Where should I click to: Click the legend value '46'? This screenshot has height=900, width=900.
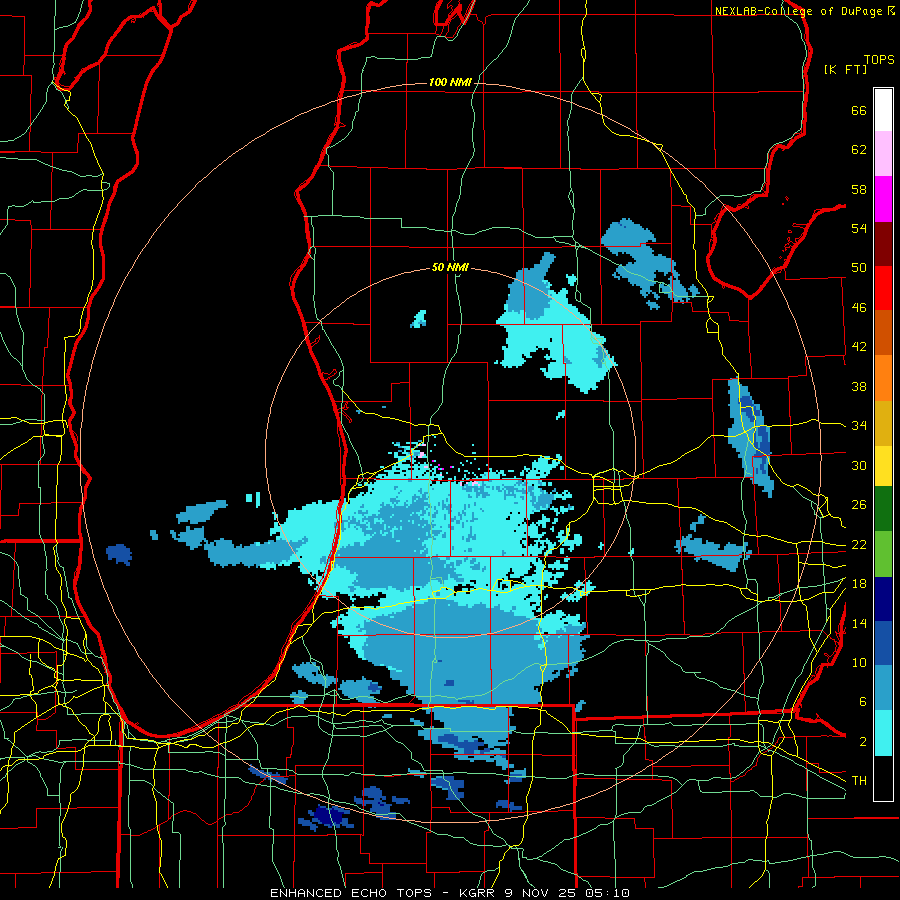pos(859,308)
